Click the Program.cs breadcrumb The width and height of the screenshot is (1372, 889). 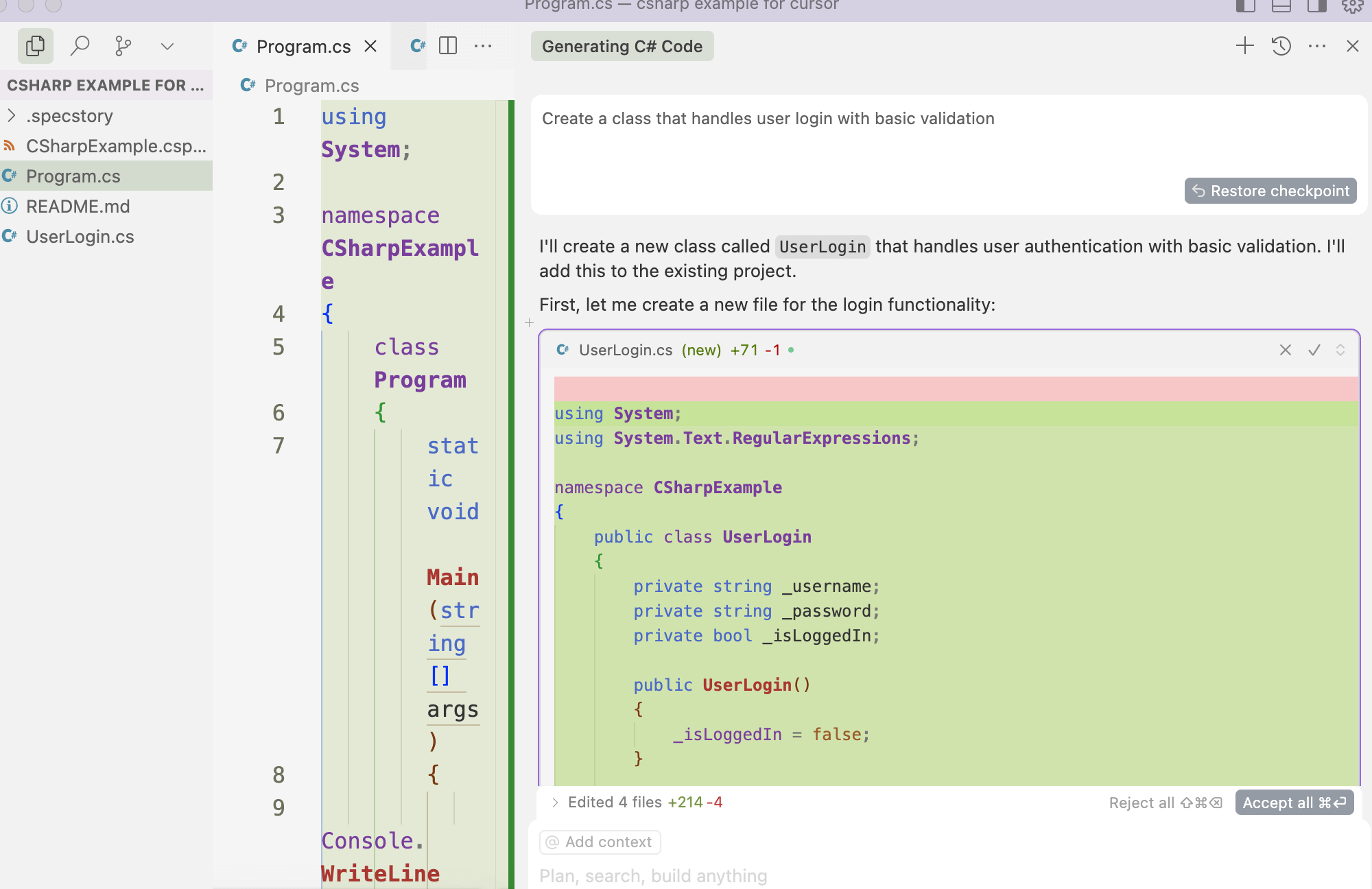(311, 86)
